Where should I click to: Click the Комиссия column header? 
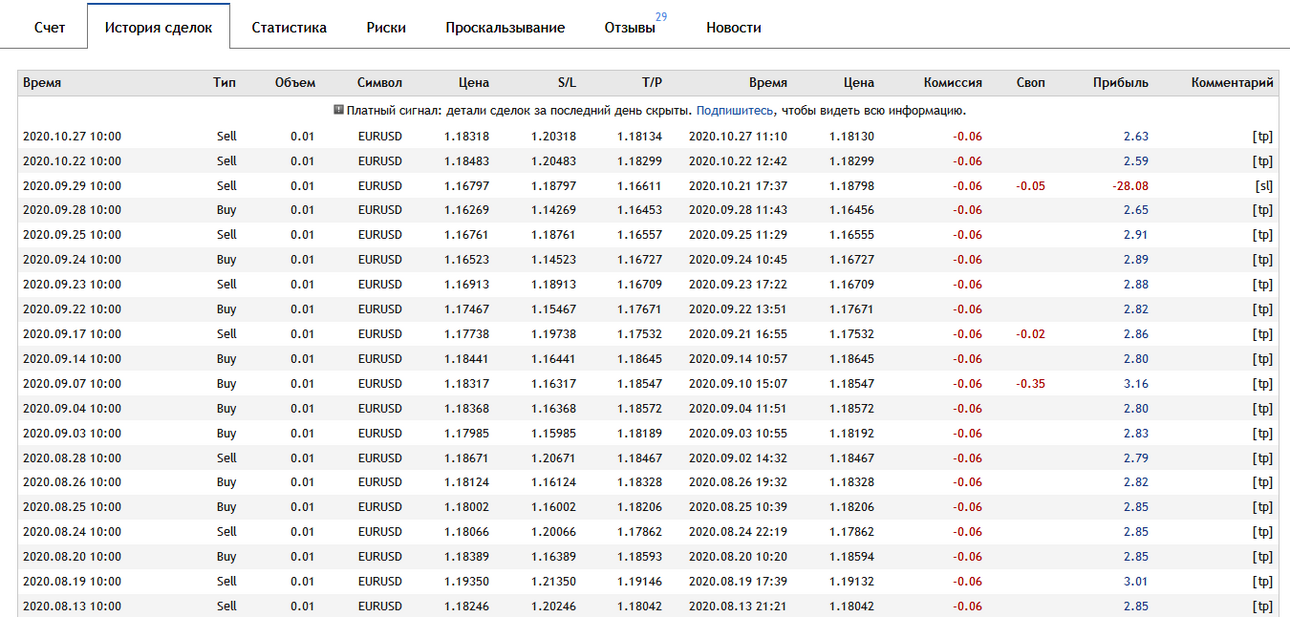(953, 83)
